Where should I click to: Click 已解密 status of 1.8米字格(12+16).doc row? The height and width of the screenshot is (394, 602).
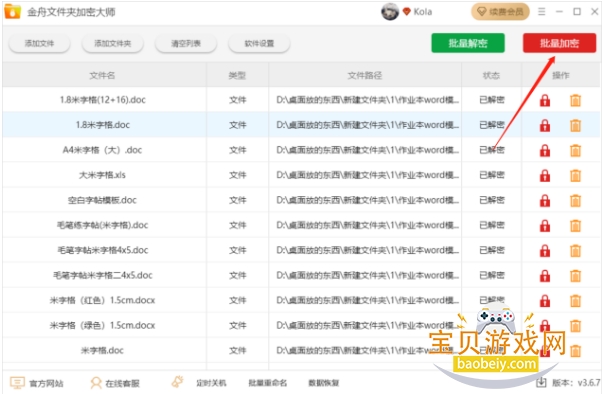pos(492,100)
